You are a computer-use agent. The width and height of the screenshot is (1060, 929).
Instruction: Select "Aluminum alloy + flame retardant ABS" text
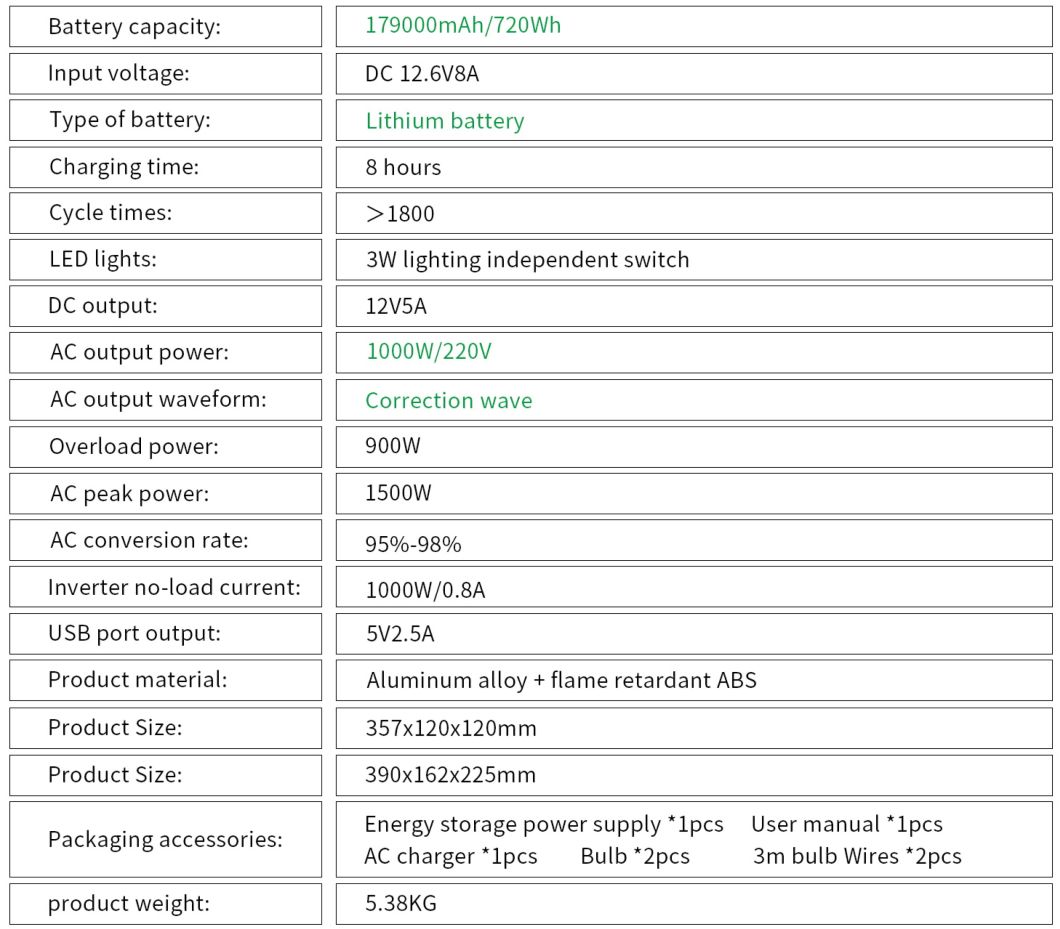click(x=561, y=681)
